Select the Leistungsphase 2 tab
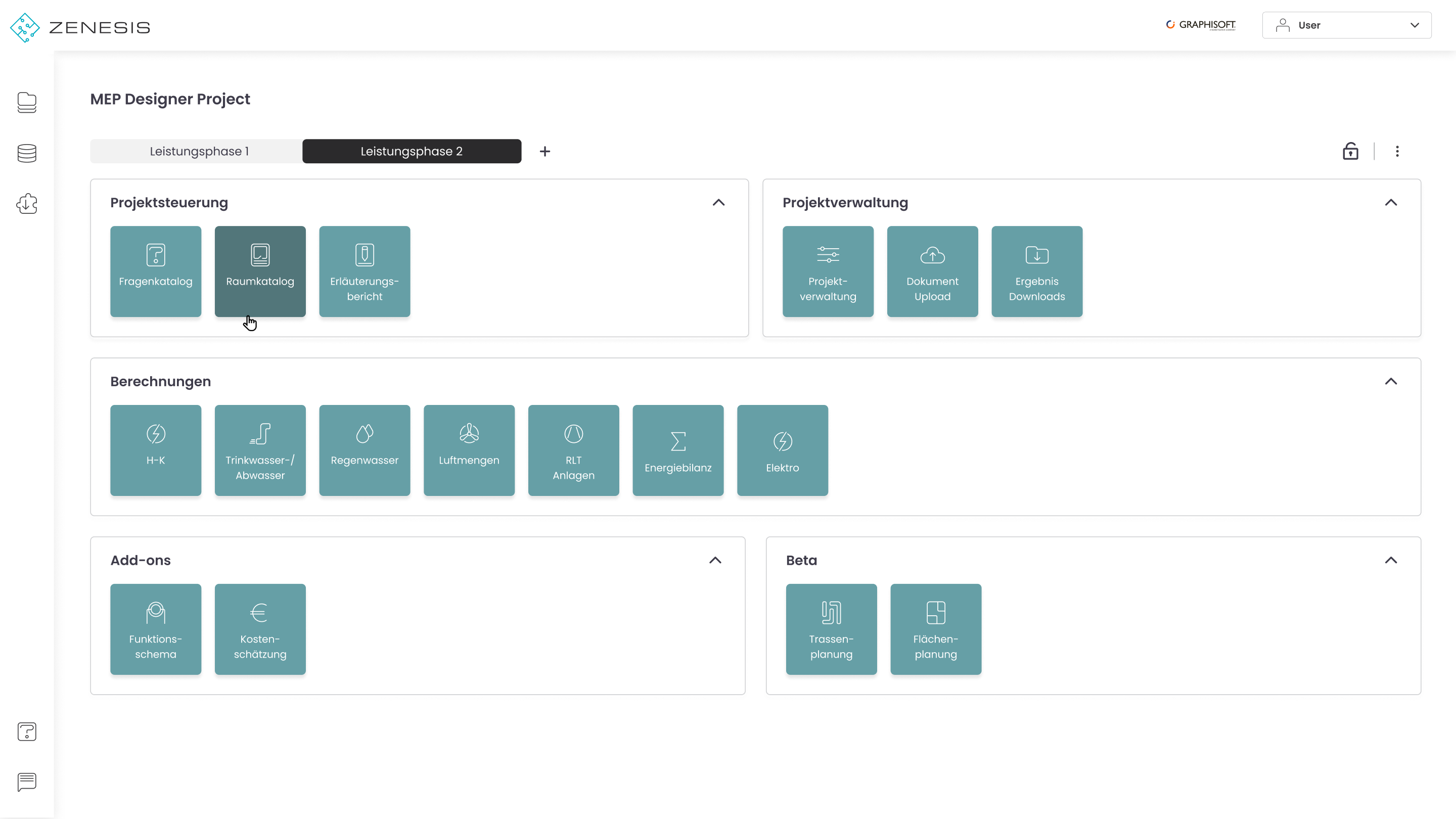Viewport: 1456px width, 819px height. 412,151
